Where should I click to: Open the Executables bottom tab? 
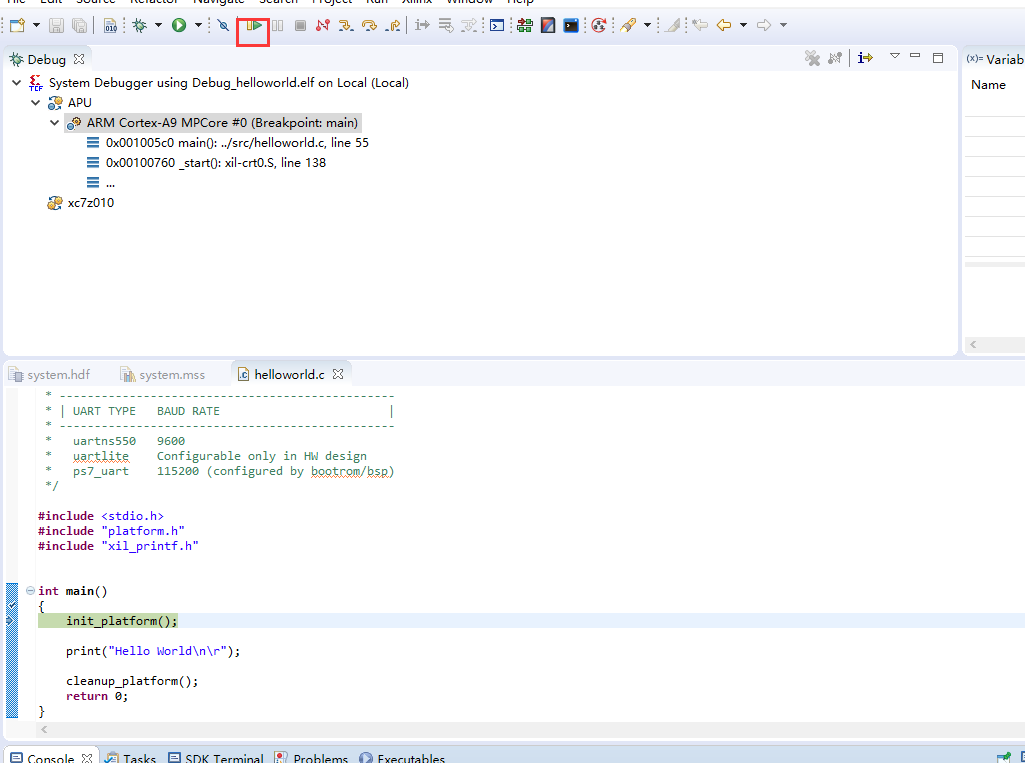[x=402, y=758]
